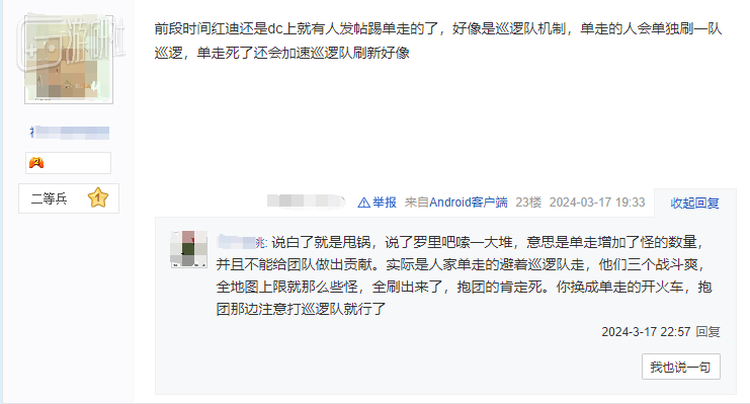Click the 我也说一句 button
Viewport: 750px width, 404px height.
pos(681,367)
